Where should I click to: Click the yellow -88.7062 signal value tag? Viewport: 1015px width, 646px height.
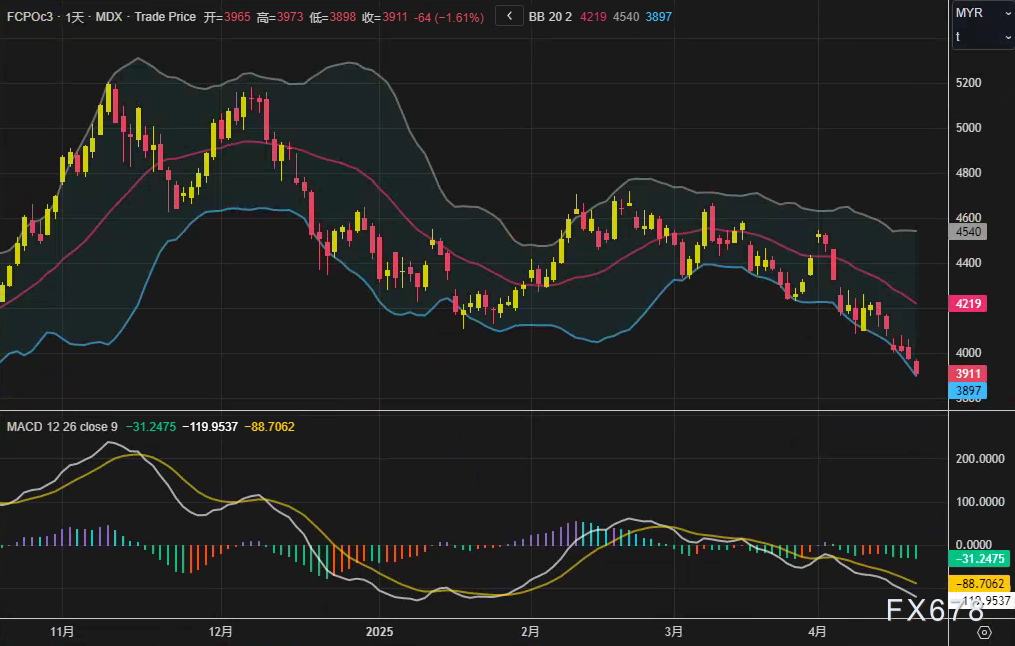point(980,583)
